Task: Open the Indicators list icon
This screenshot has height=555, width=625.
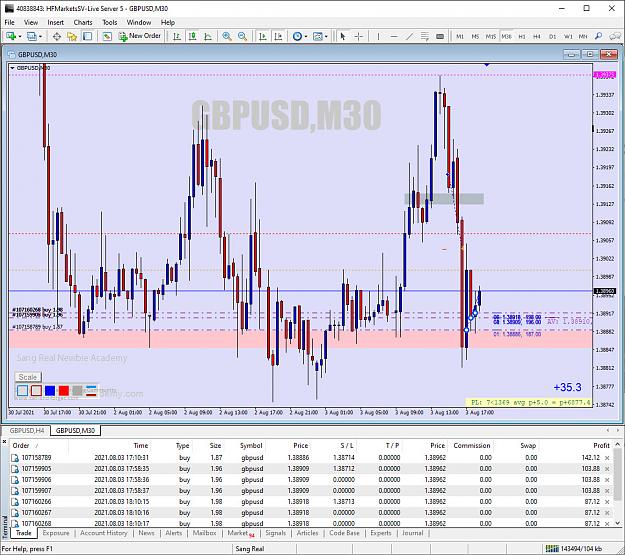Action: click(x=297, y=36)
